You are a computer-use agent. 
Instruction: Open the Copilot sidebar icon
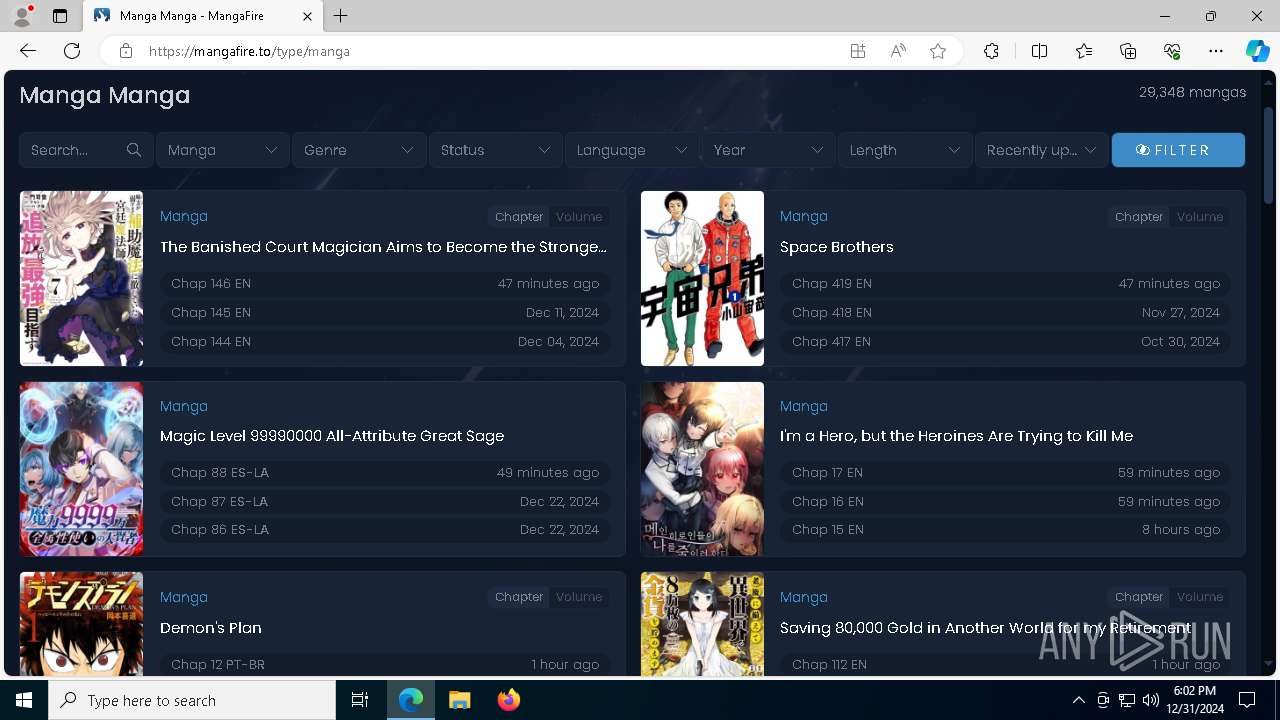pyautogui.click(x=1257, y=51)
